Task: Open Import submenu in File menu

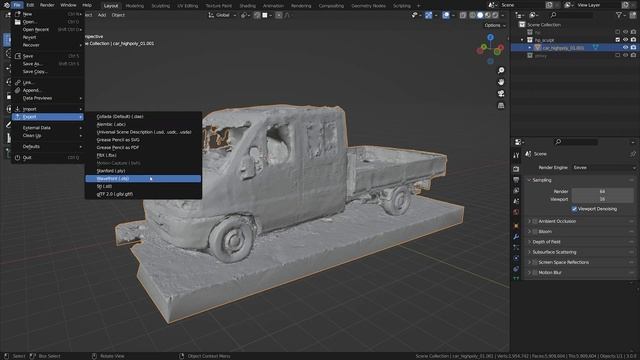Action: (48, 109)
